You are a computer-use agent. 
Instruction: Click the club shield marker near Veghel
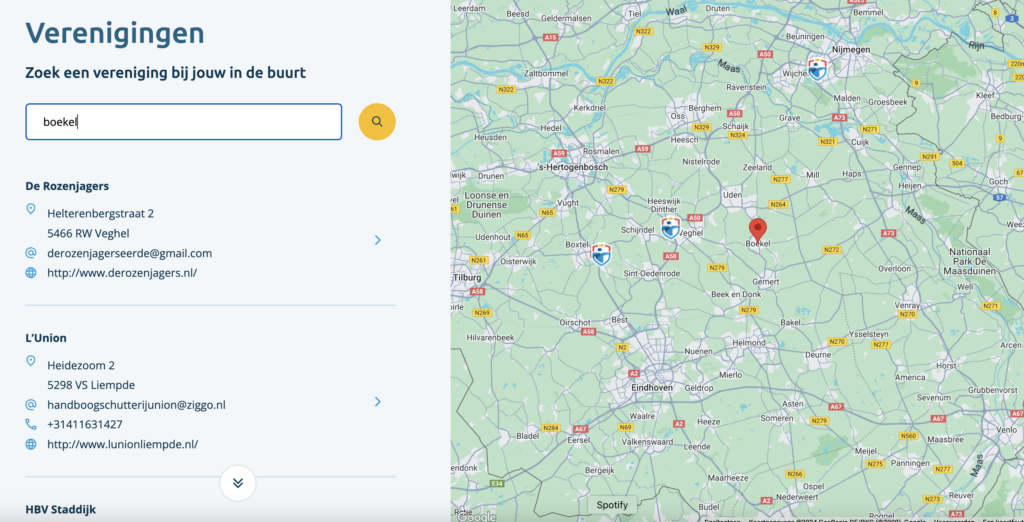[671, 228]
